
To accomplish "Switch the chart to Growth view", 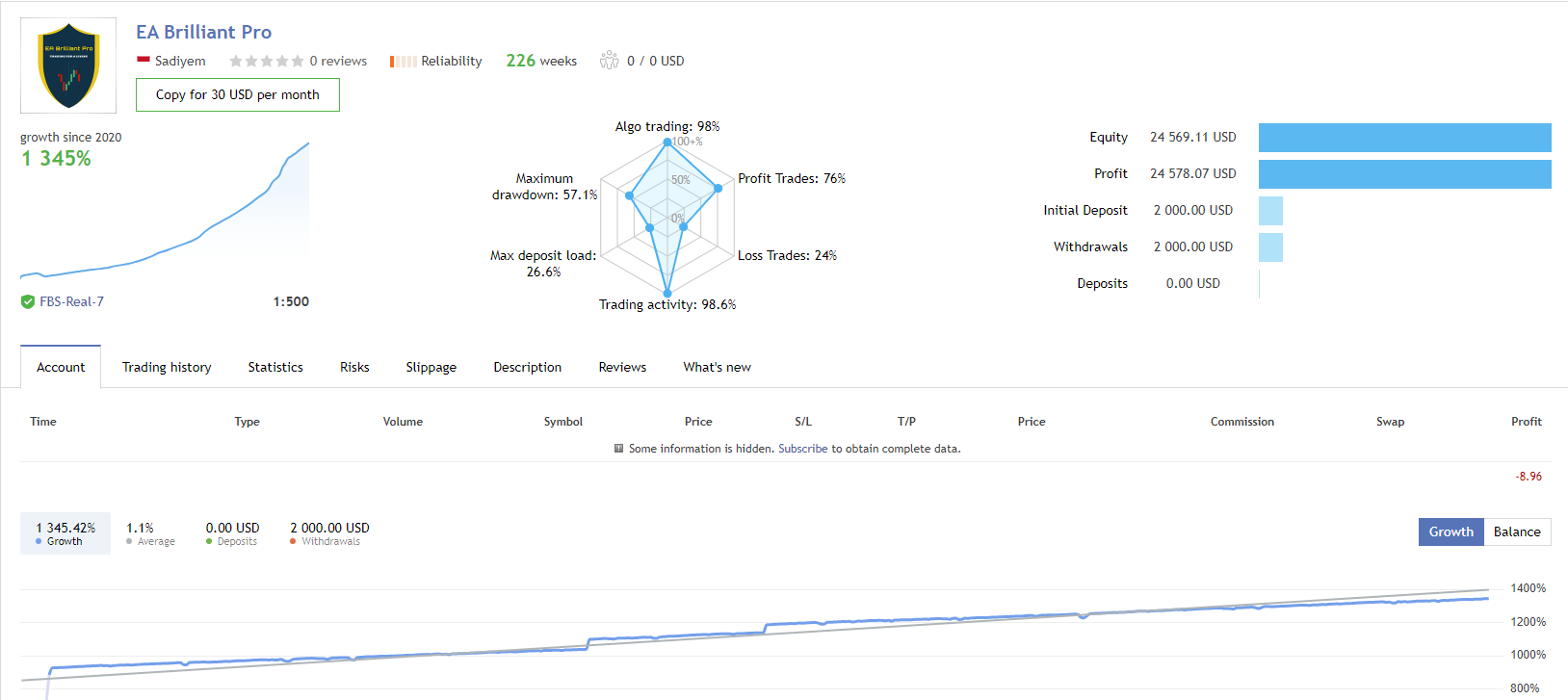I will pos(1451,531).
